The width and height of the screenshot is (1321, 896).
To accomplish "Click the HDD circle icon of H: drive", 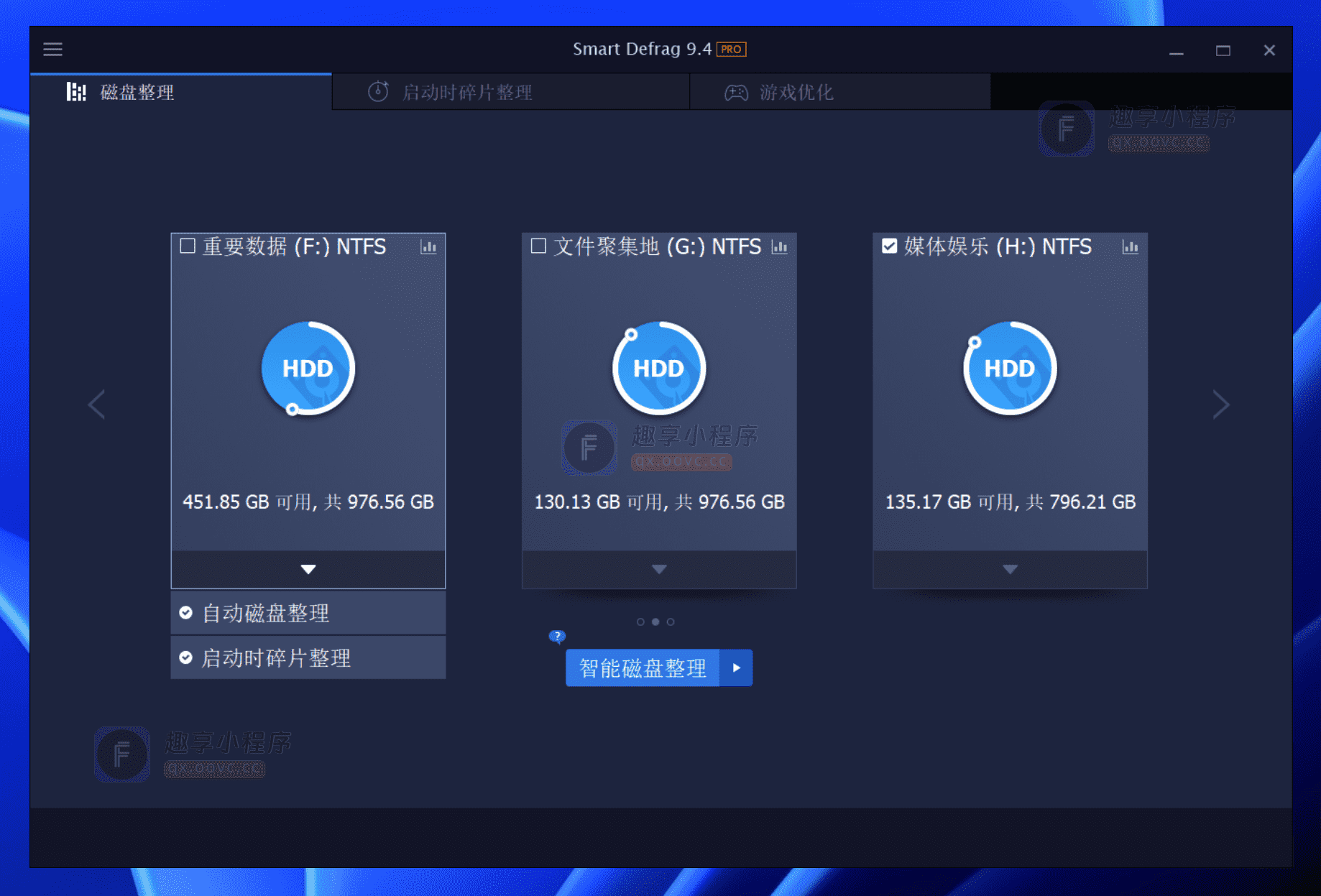I will pos(1010,368).
